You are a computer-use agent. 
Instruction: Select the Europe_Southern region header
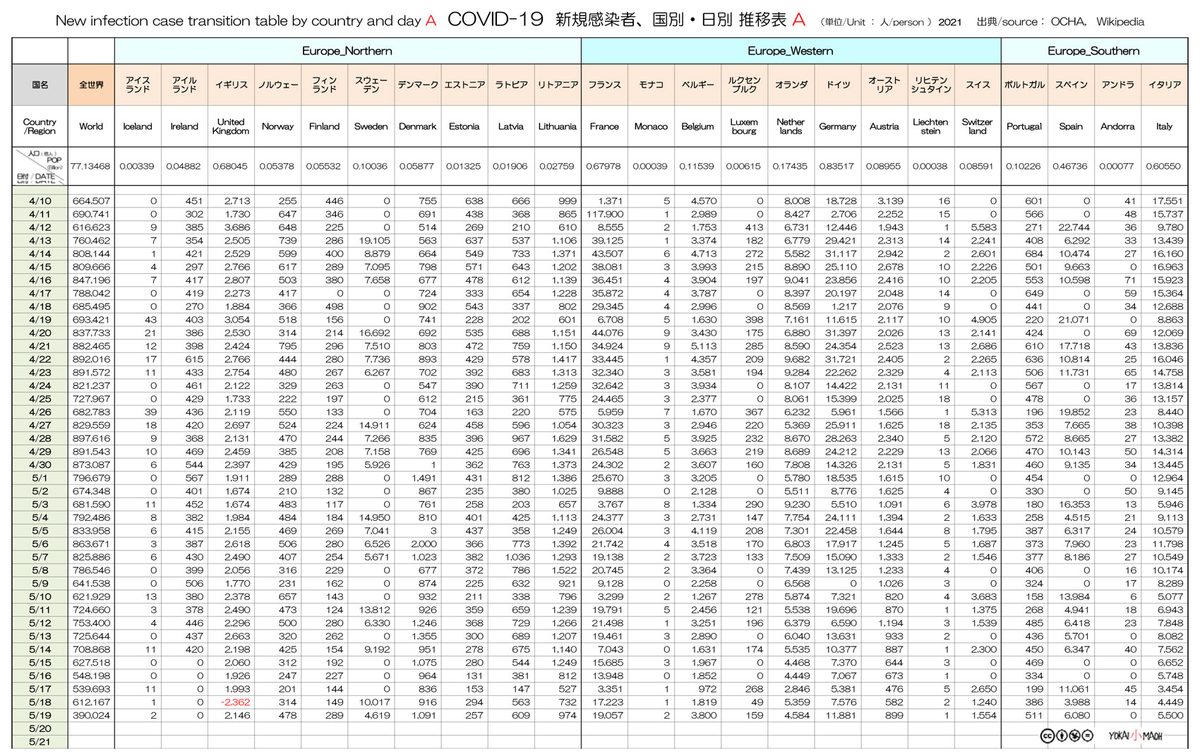[x=1093, y=51]
